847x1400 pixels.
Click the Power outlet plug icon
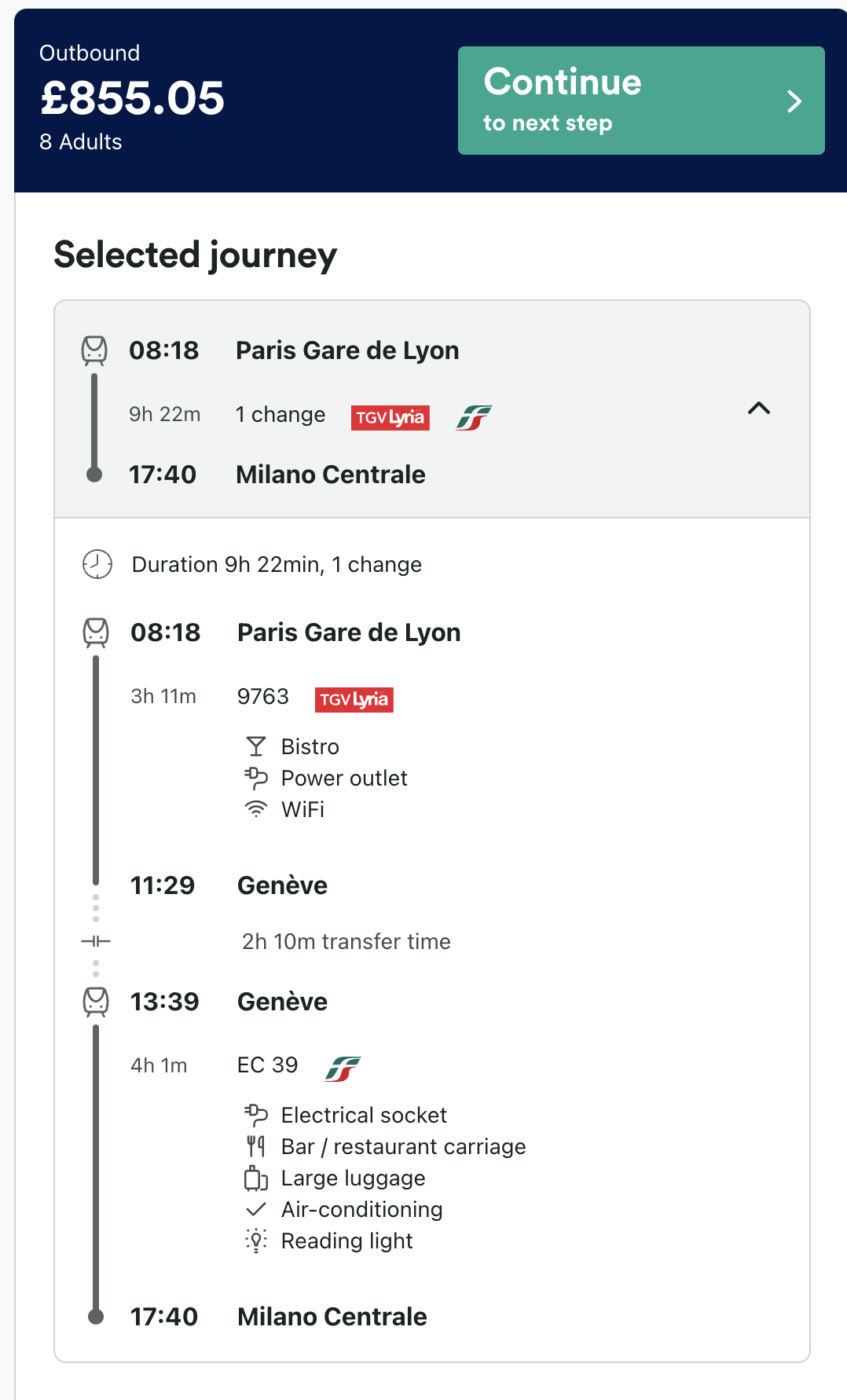point(256,778)
